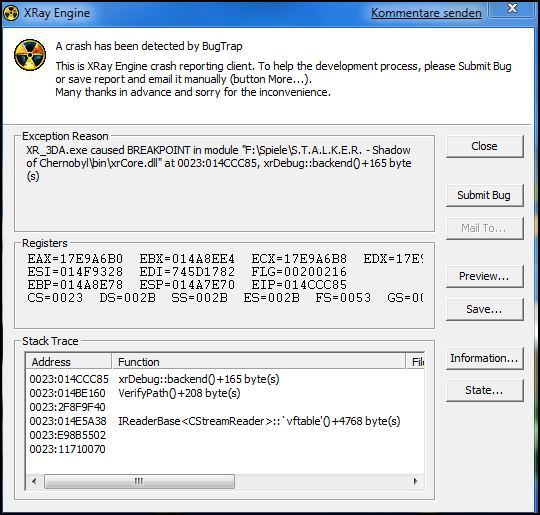540x515 pixels.
Task: Select row IReaderBase<CStreamReader> vftable
Action: pyautogui.click(x=226, y=421)
